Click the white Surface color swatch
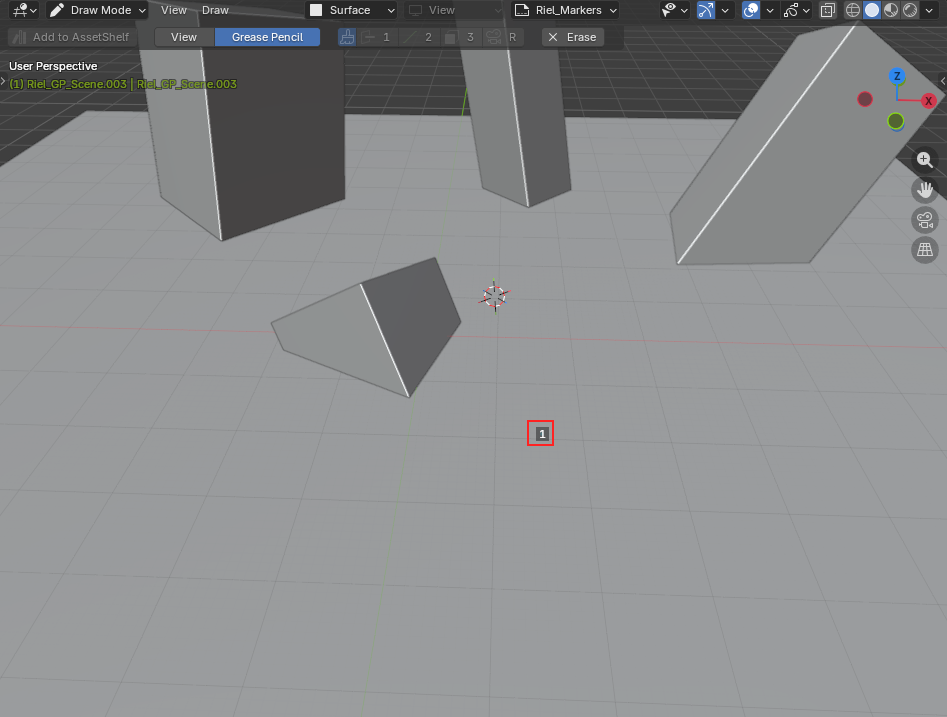 pos(316,10)
